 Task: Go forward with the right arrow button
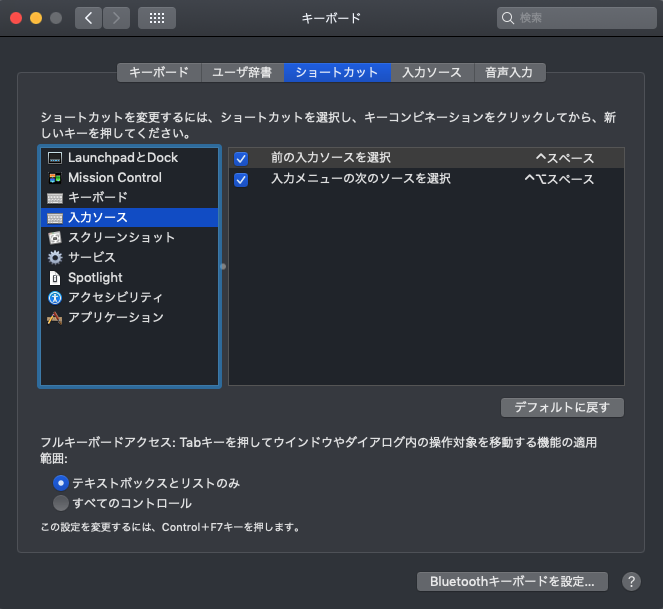click(x=116, y=18)
